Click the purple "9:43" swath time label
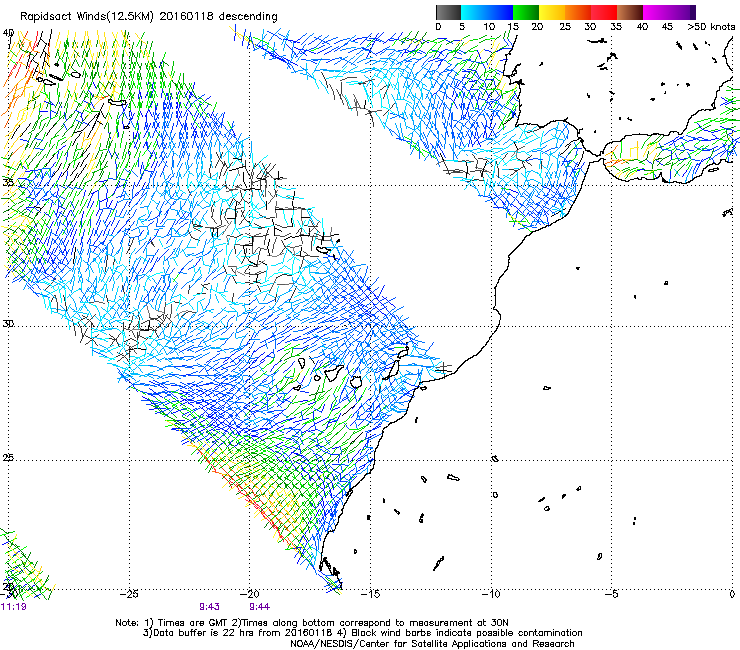This screenshot has width=740, height=650. [x=209, y=607]
